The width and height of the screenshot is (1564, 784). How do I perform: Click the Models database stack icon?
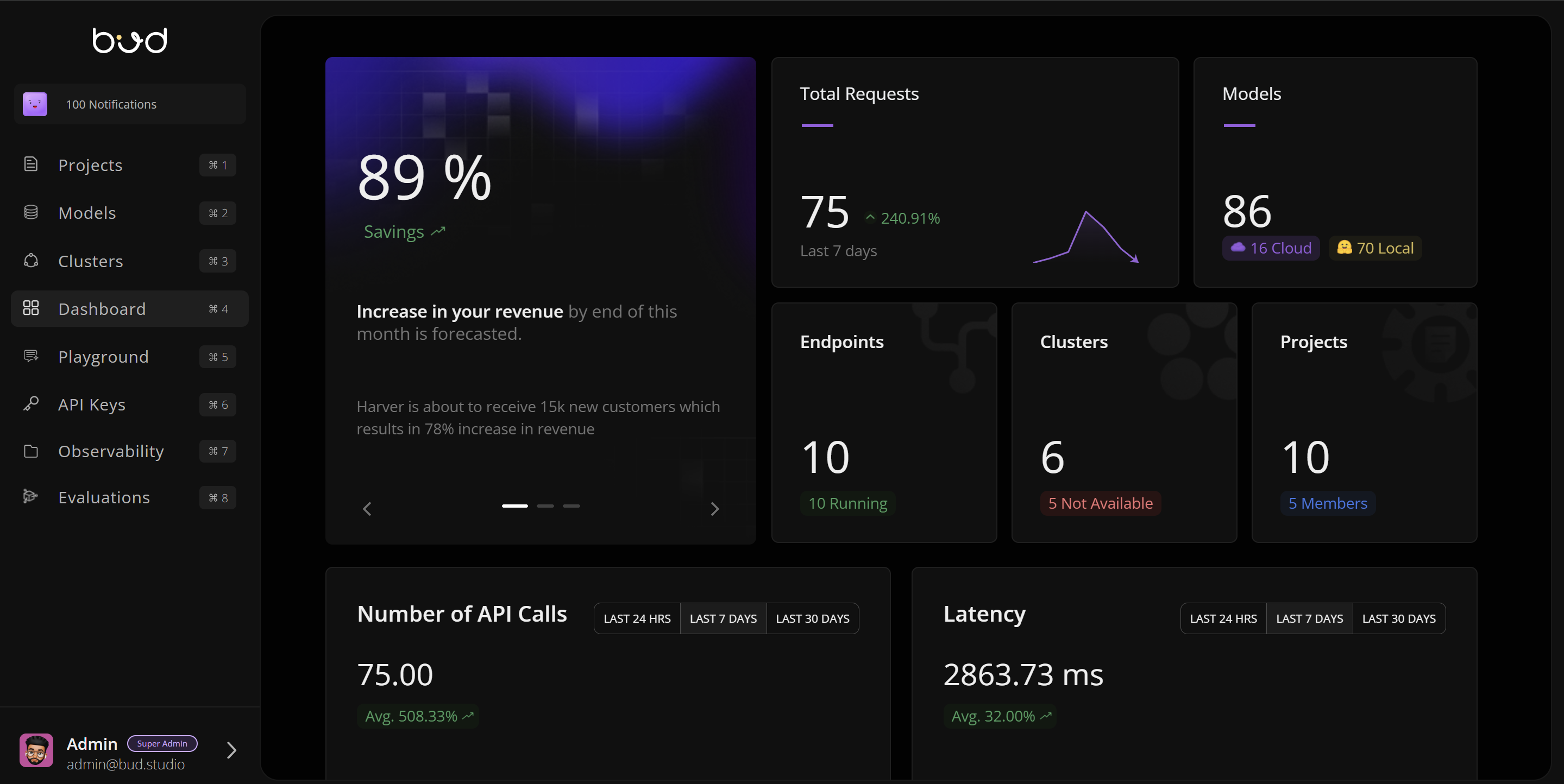pos(31,212)
